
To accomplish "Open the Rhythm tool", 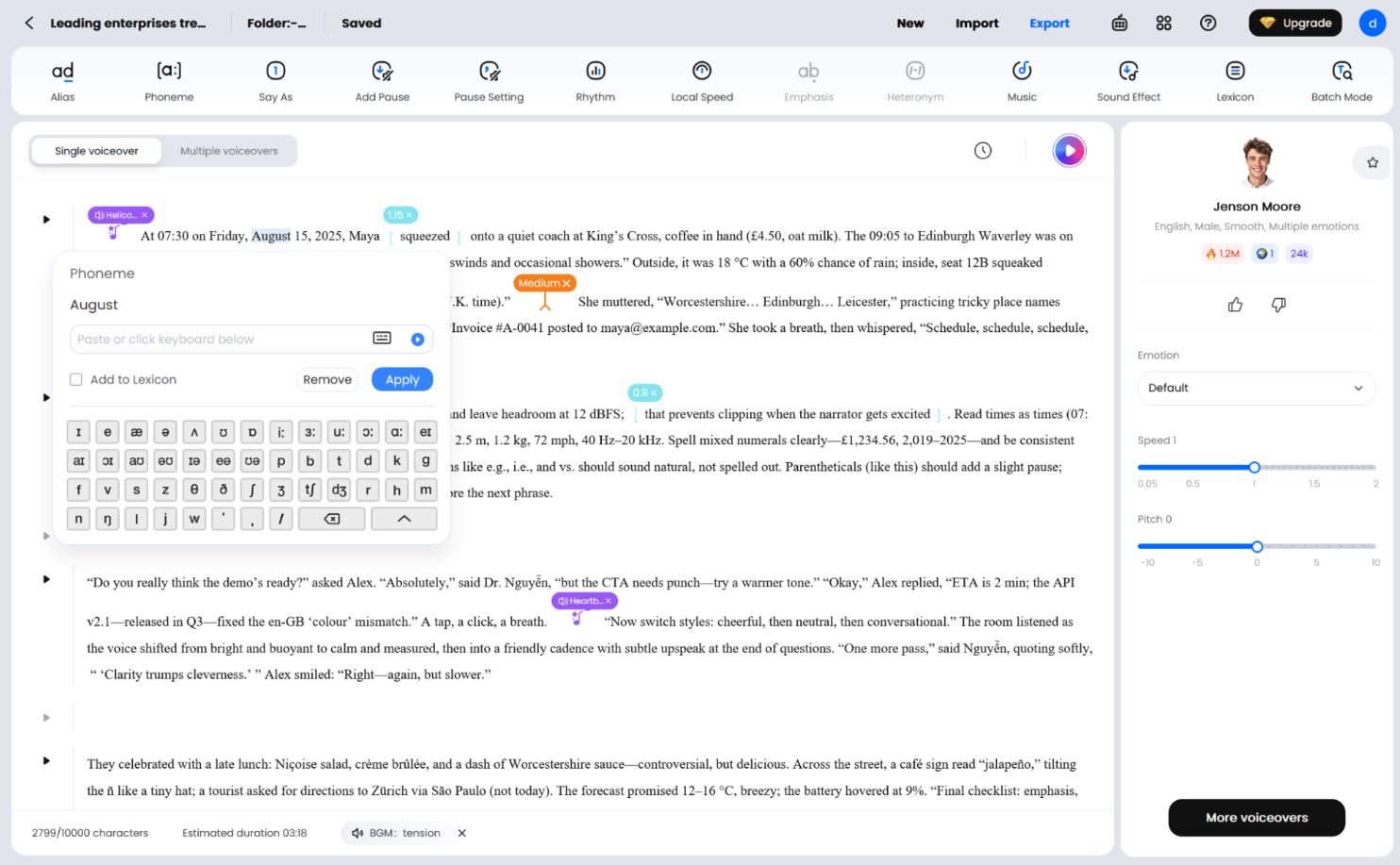I will click(595, 80).
